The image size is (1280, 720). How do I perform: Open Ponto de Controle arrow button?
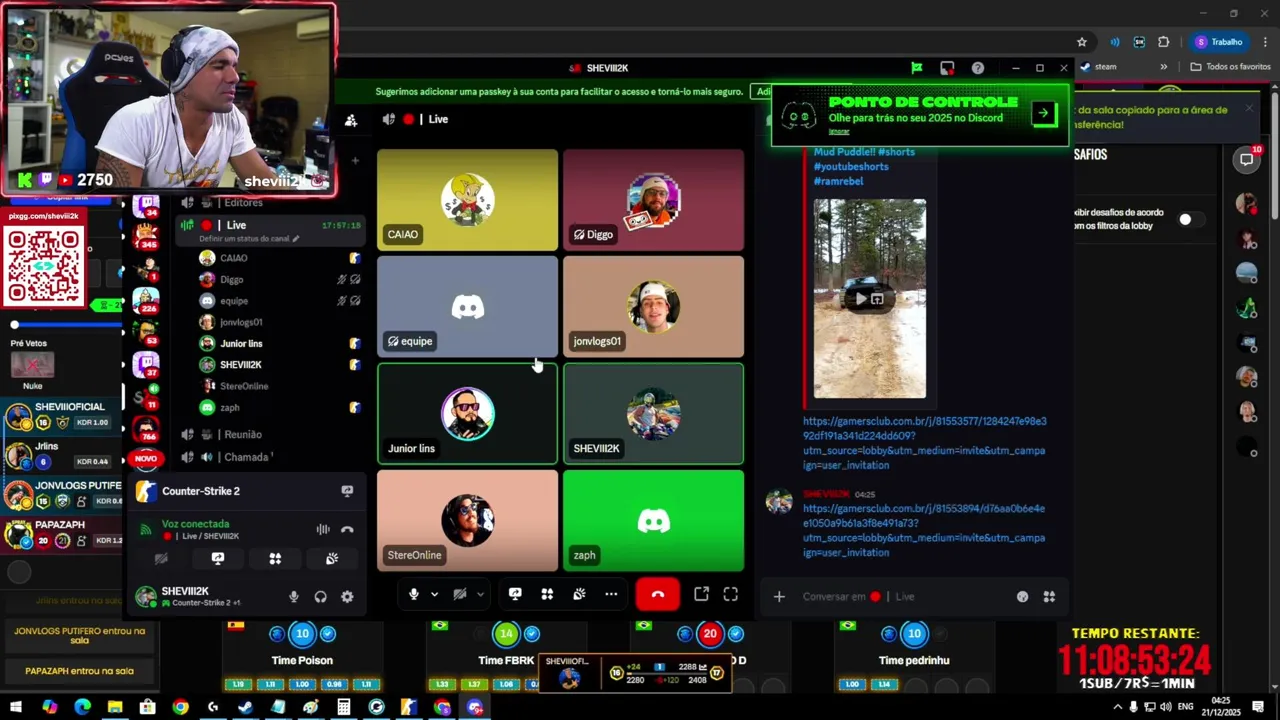pyautogui.click(x=1043, y=113)
